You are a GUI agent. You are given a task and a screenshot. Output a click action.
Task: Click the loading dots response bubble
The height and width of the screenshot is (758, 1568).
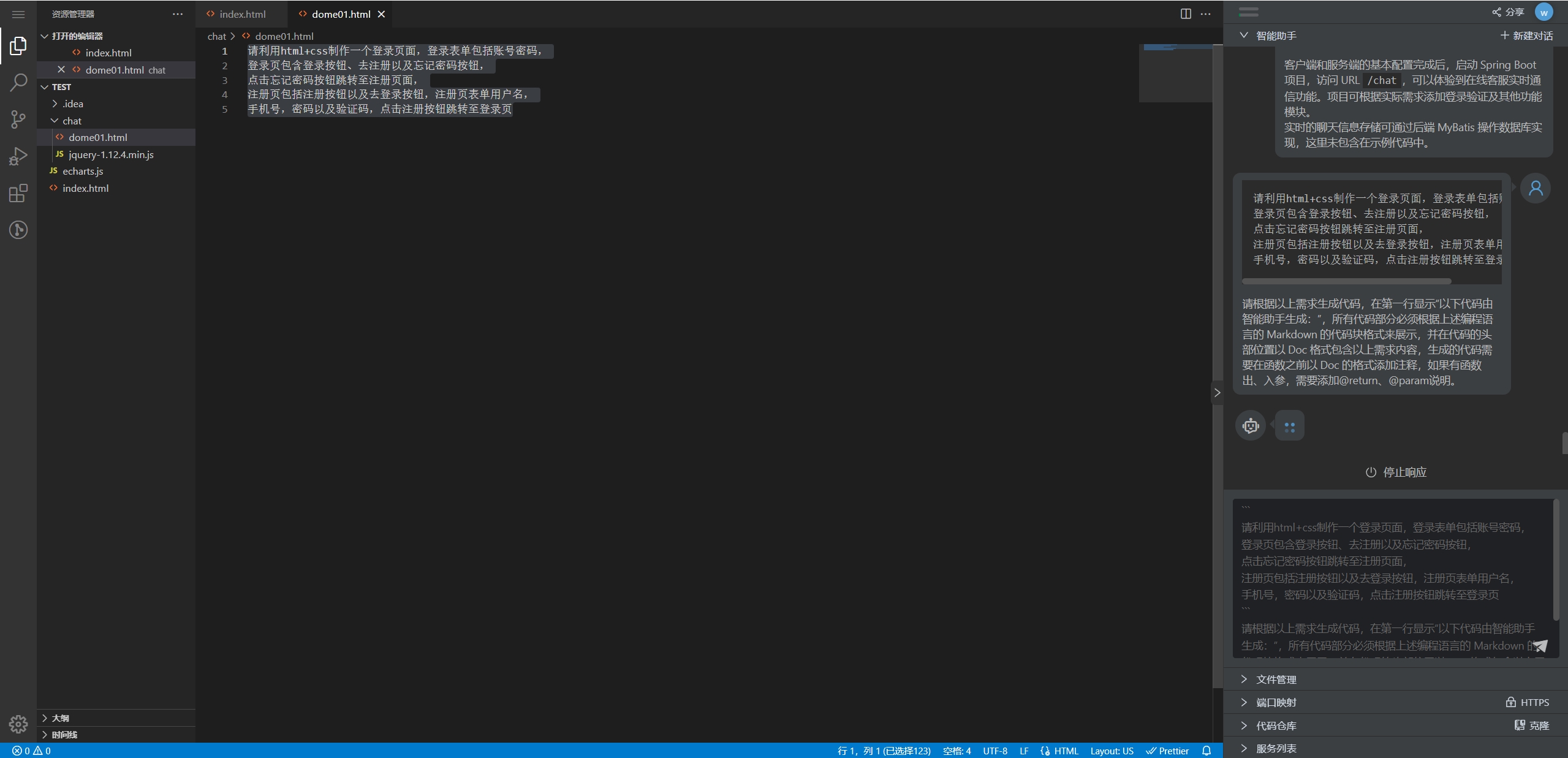(1289, 425)
